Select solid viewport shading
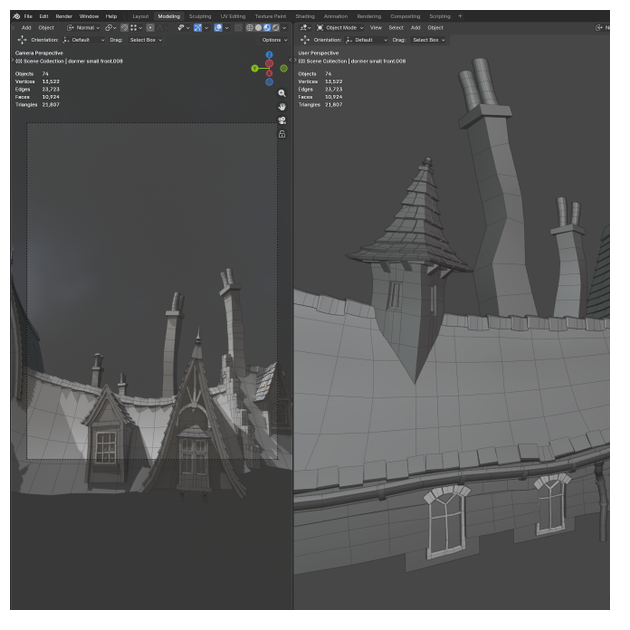The height and width of the screenshot is (630, 630). pos(258,28)
